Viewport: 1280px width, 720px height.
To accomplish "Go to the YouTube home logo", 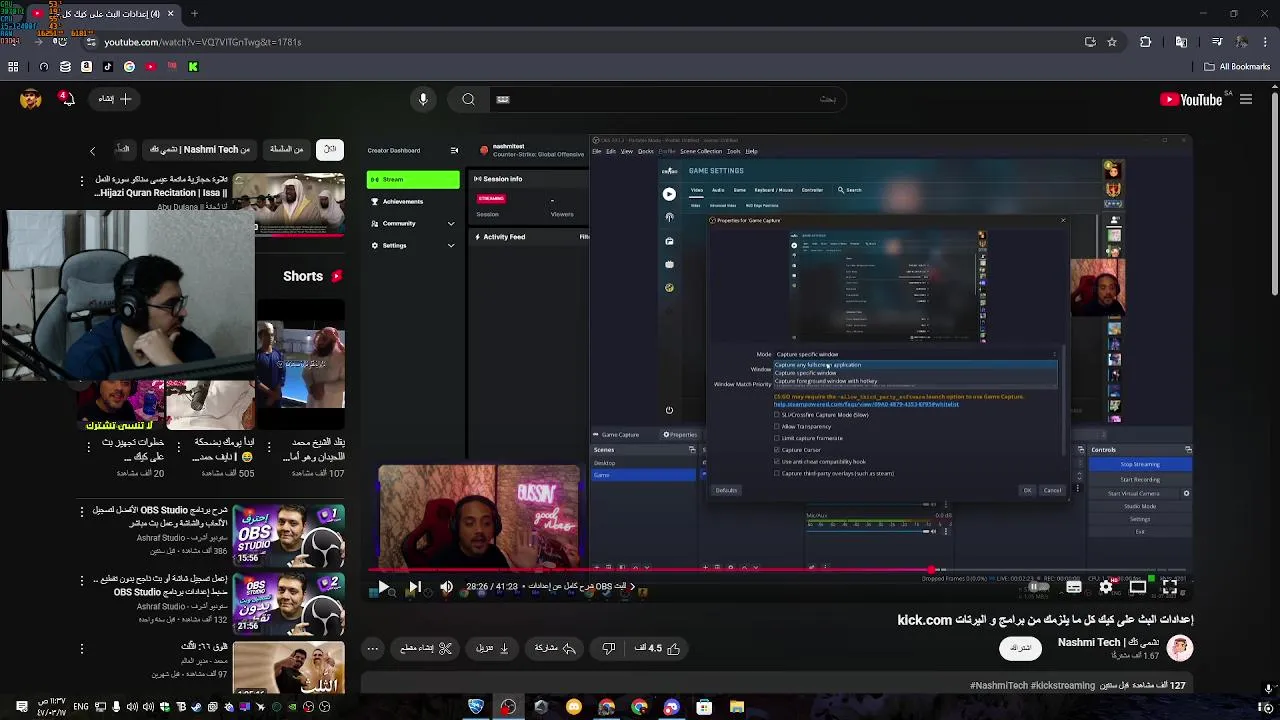I will click(1191, 99).
